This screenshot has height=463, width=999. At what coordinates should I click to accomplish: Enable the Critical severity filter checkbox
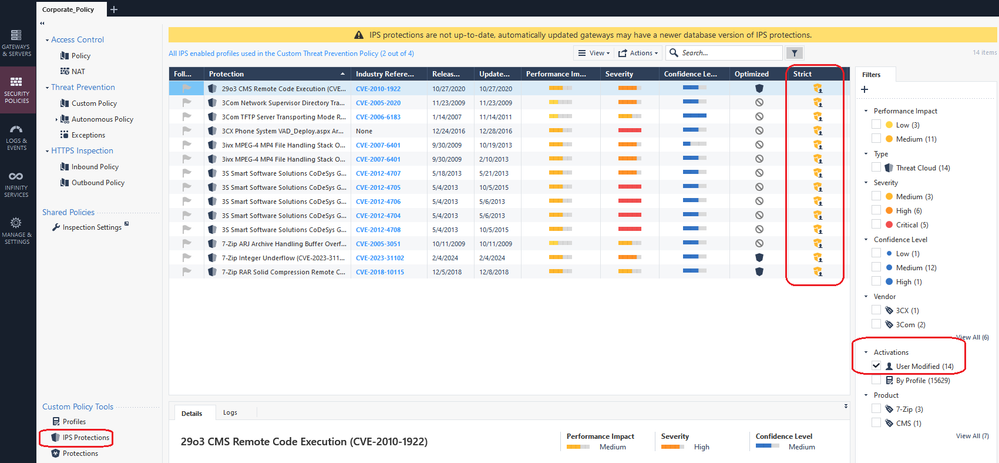tap(877, 225)
